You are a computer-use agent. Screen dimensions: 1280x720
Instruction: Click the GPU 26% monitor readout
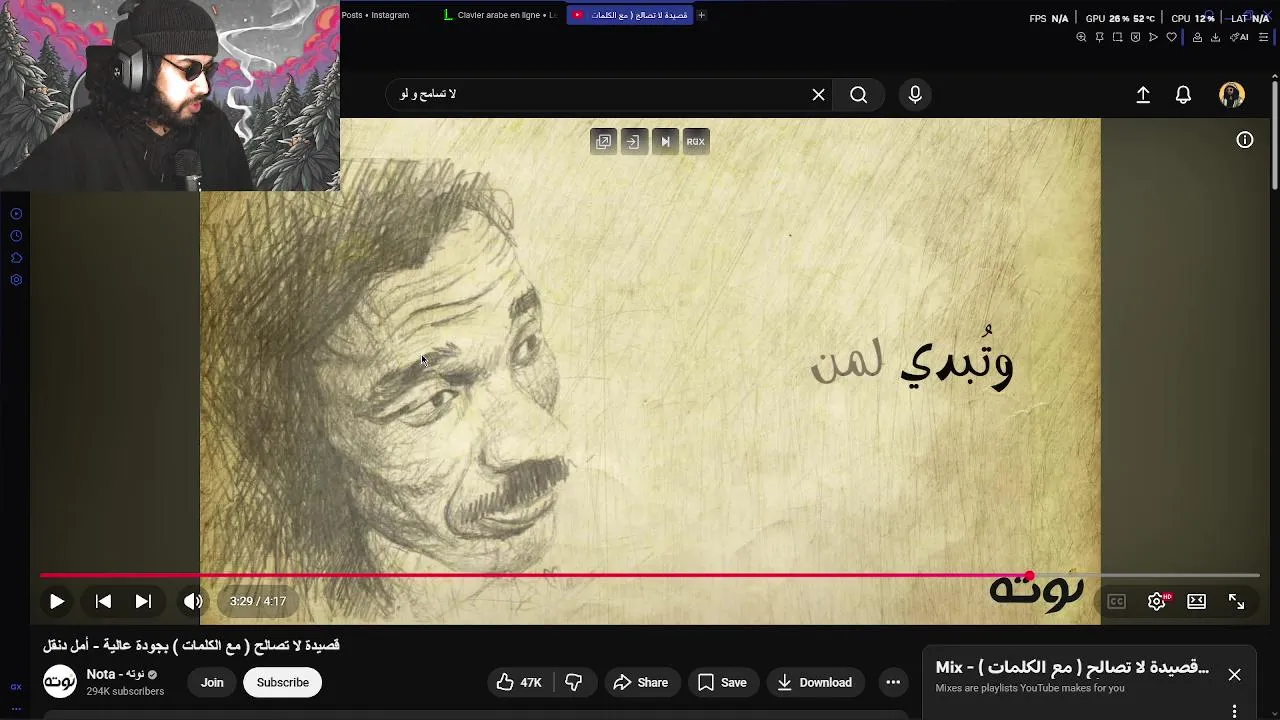coord(1120,18)
